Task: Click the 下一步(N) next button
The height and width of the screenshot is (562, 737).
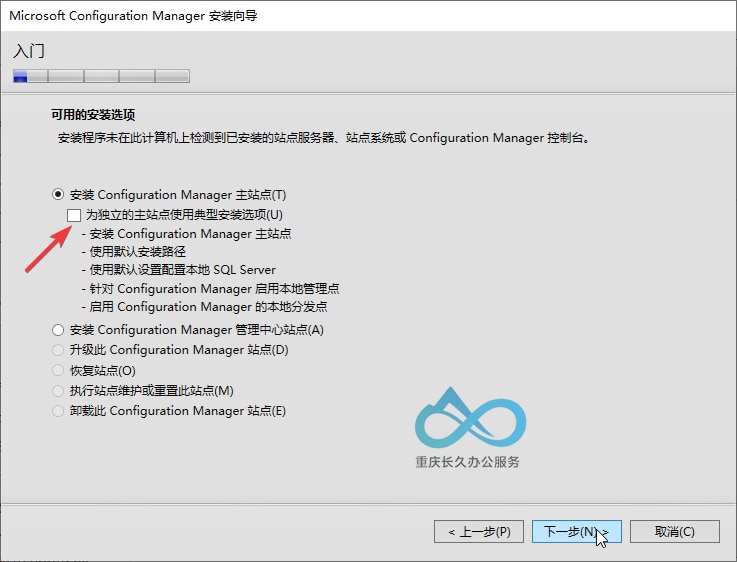Action: pos(577,531)
